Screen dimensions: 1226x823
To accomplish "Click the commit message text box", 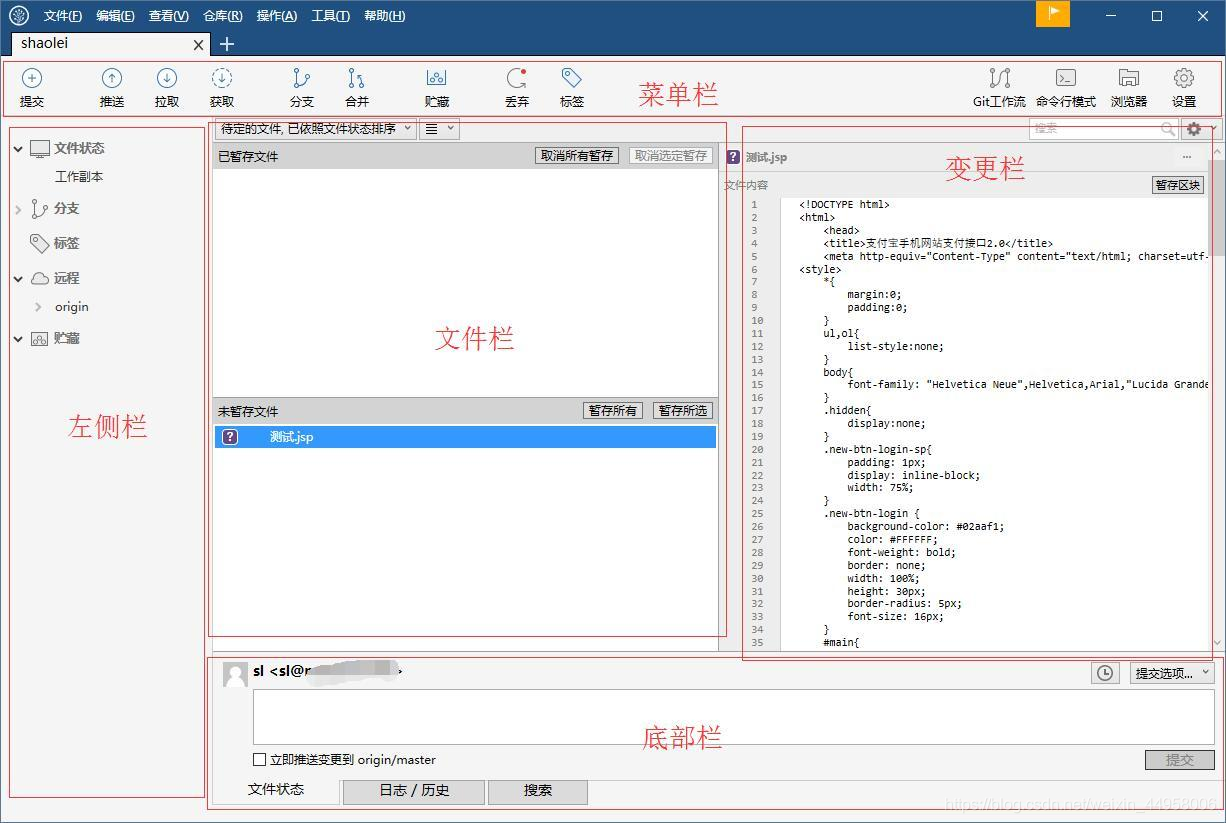I will (x=733, y=716).
